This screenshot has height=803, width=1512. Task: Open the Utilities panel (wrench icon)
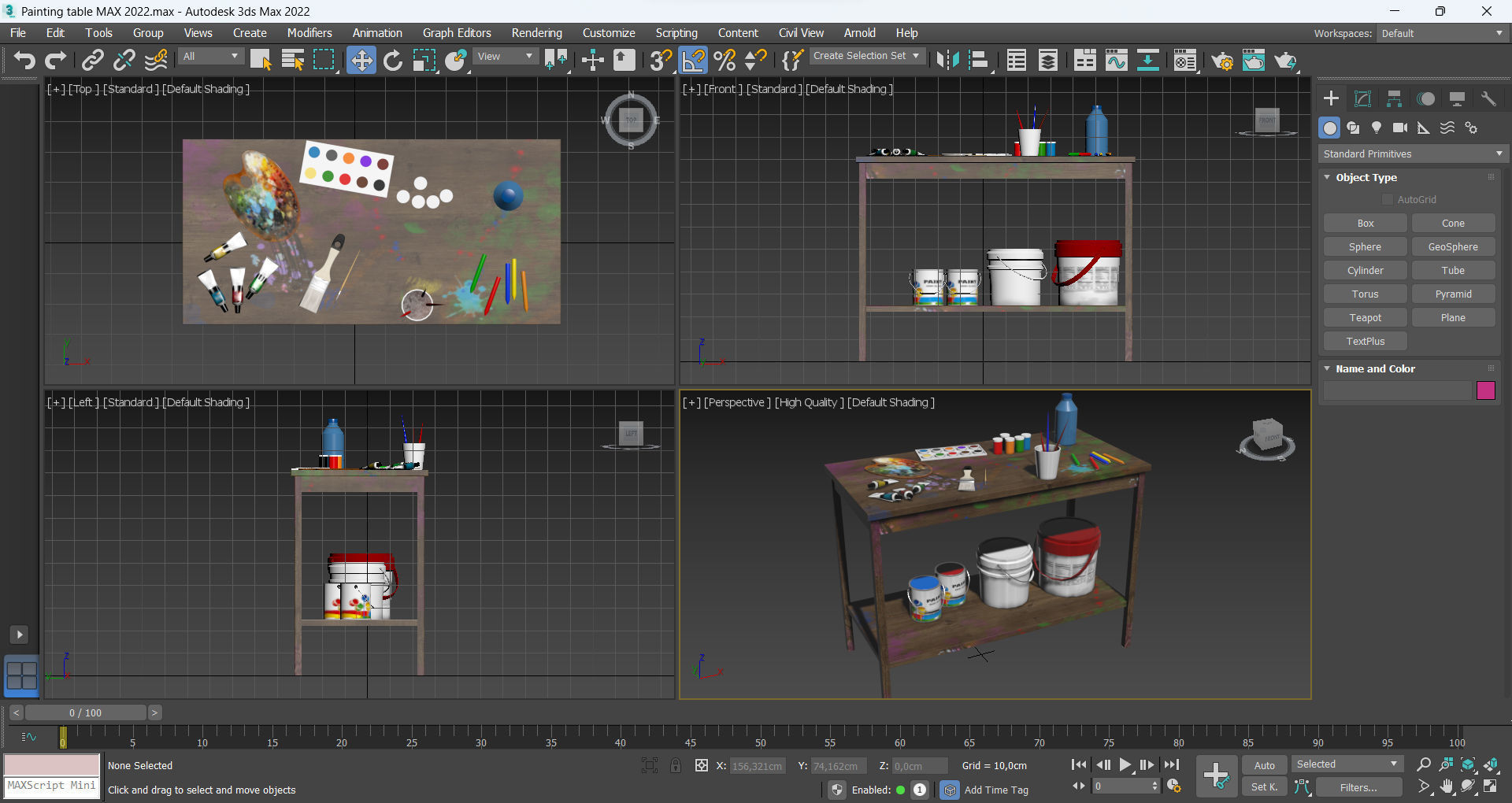coord(1488,98)
